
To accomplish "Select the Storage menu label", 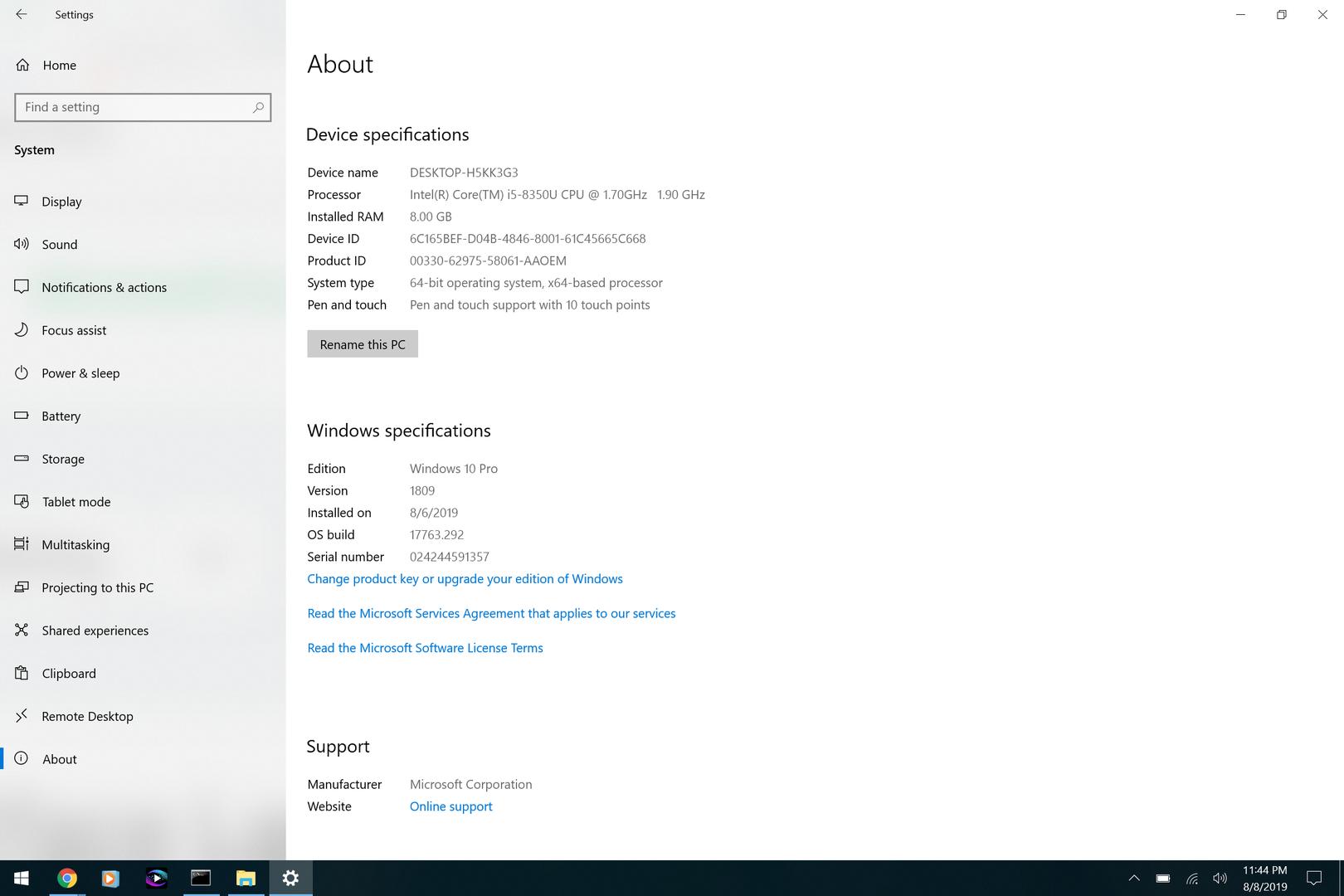I will point(63,459).
